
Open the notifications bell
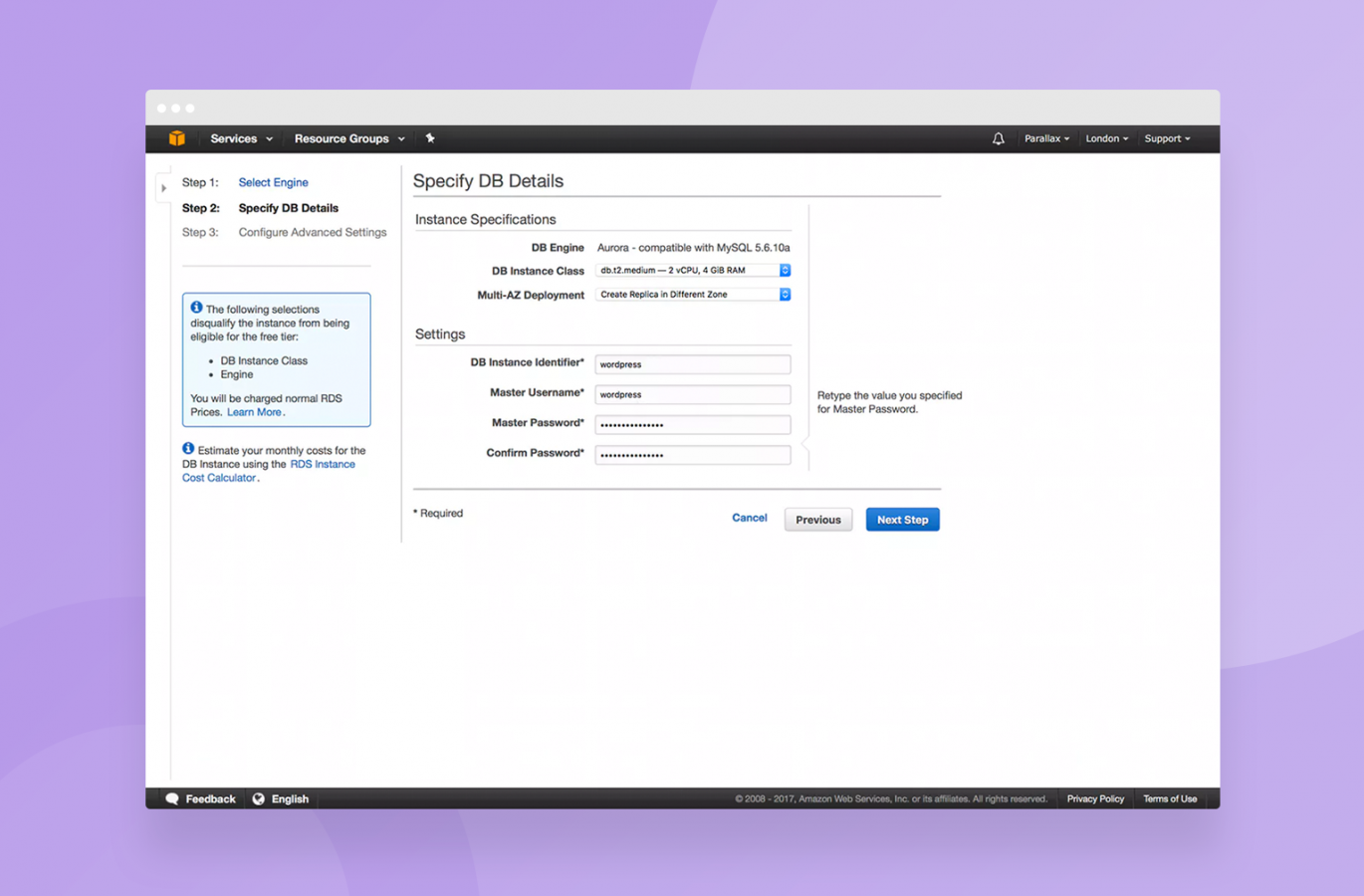(x=998, y=139)
